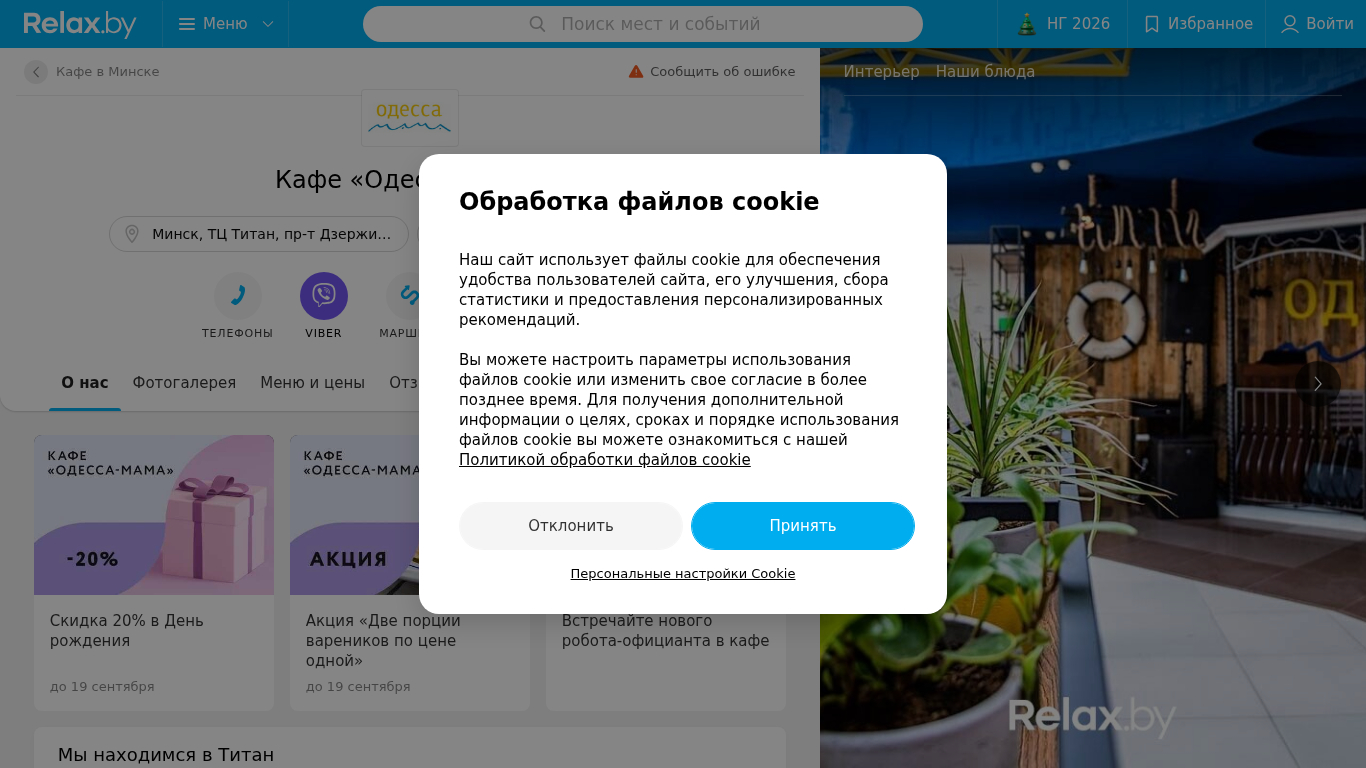
Task: Click the НГ 2026 tree icon
Action: coord(1027,24)
